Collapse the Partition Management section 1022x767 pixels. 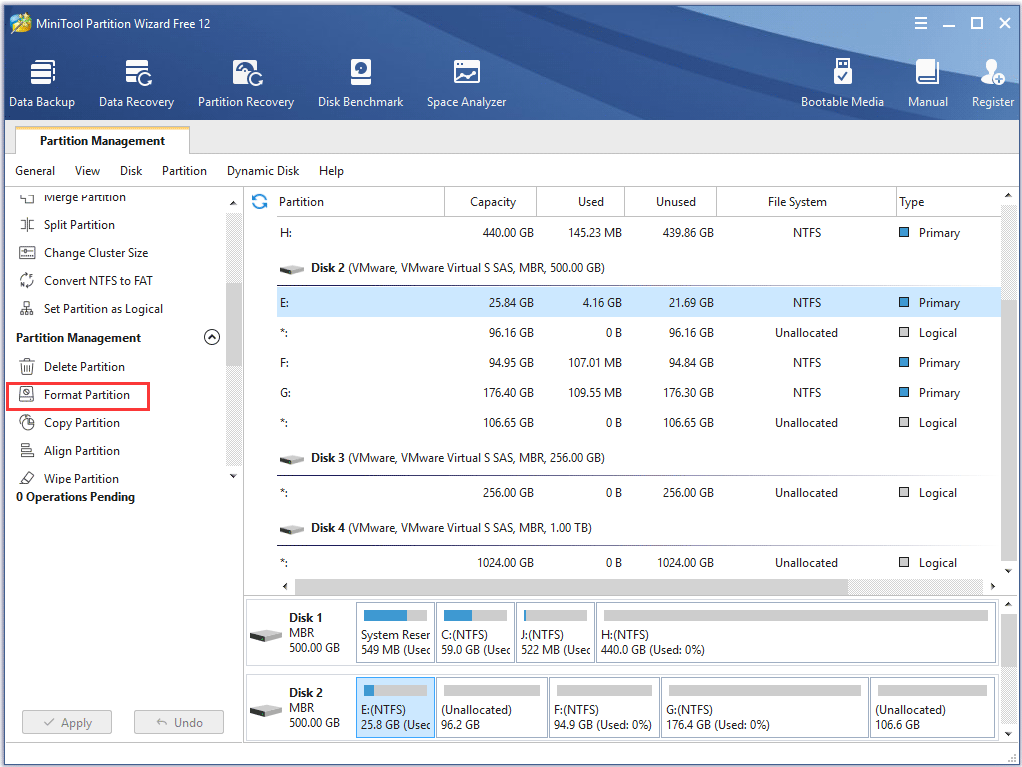coord(211,337)
